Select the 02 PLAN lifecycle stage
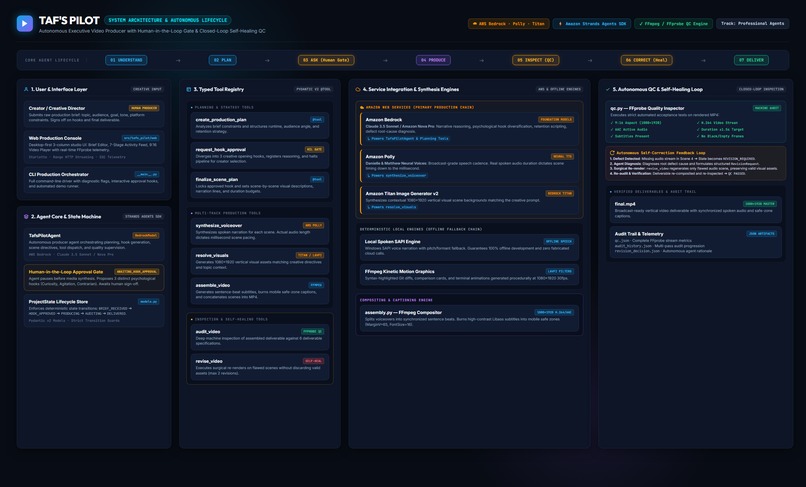 pyautogui.click(x=223, y=60)
